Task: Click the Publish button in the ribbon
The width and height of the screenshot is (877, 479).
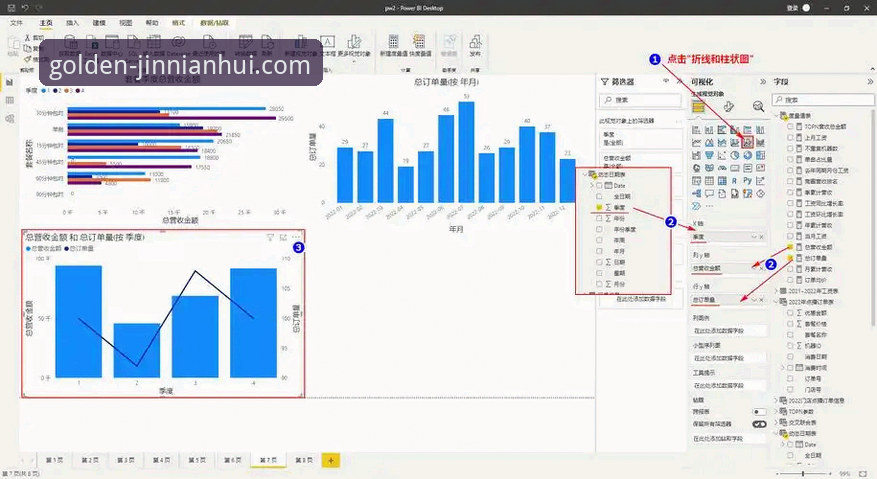Action: pos(475,45)
